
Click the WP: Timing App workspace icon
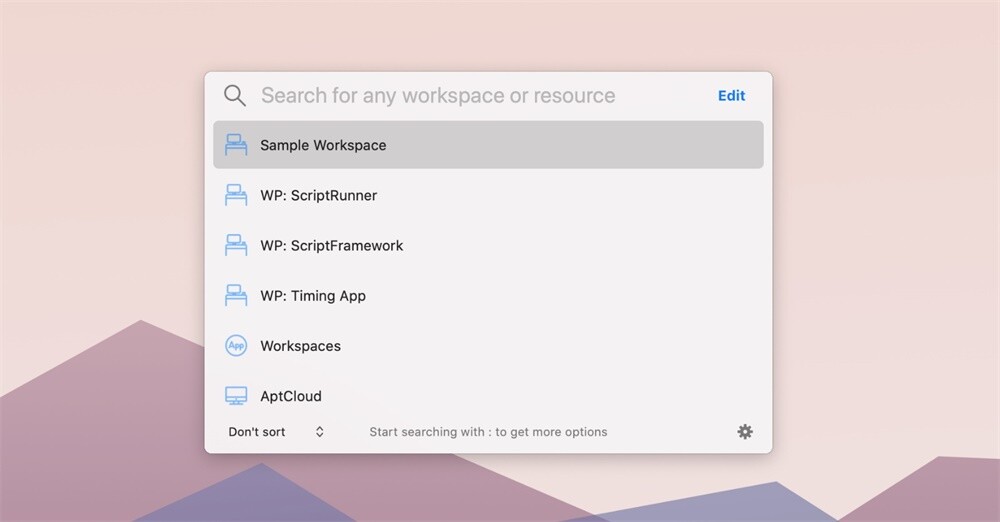click(236, 295)
